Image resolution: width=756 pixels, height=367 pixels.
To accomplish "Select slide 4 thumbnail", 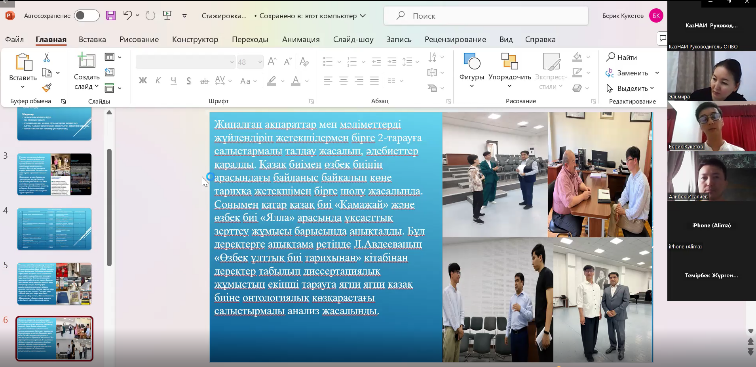I will click(54, 229).
